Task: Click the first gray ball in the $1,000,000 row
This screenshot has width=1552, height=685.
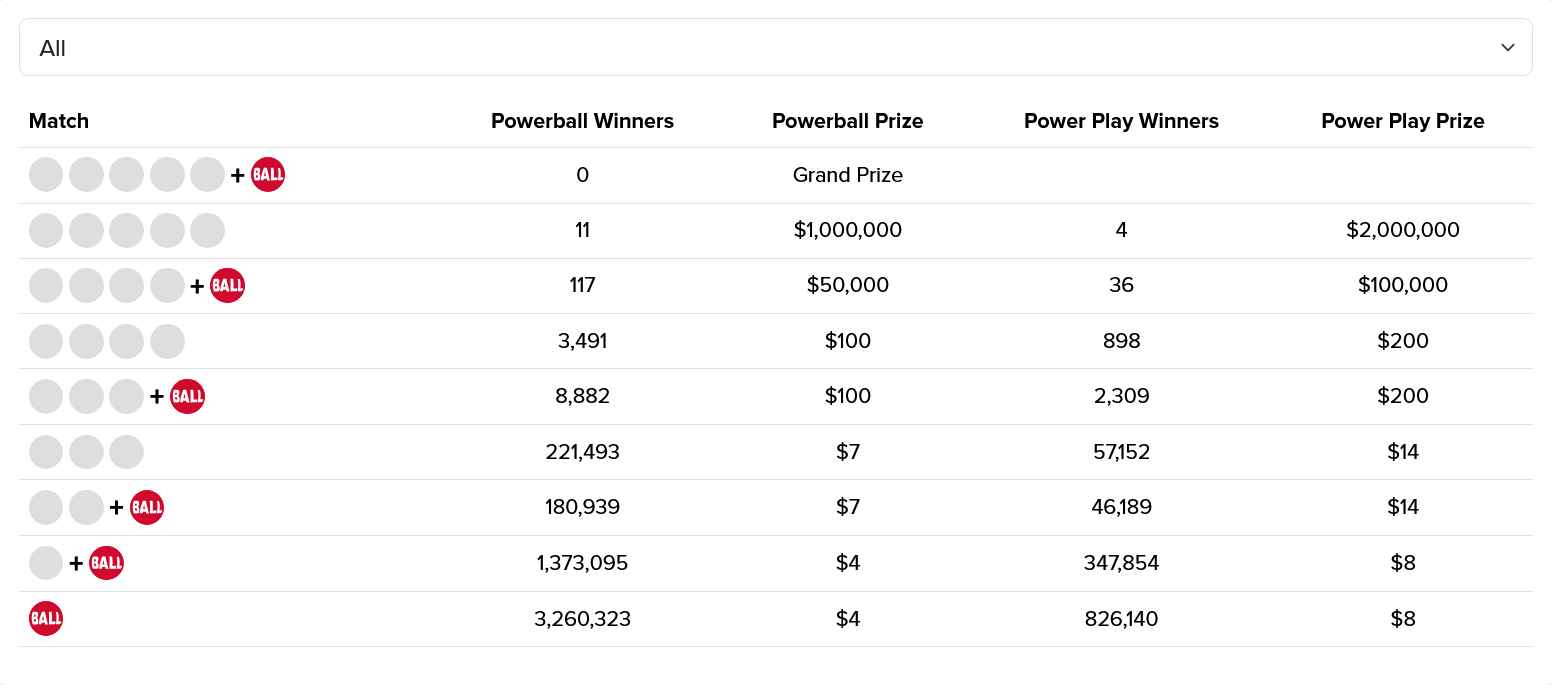Action: [46, 230]
